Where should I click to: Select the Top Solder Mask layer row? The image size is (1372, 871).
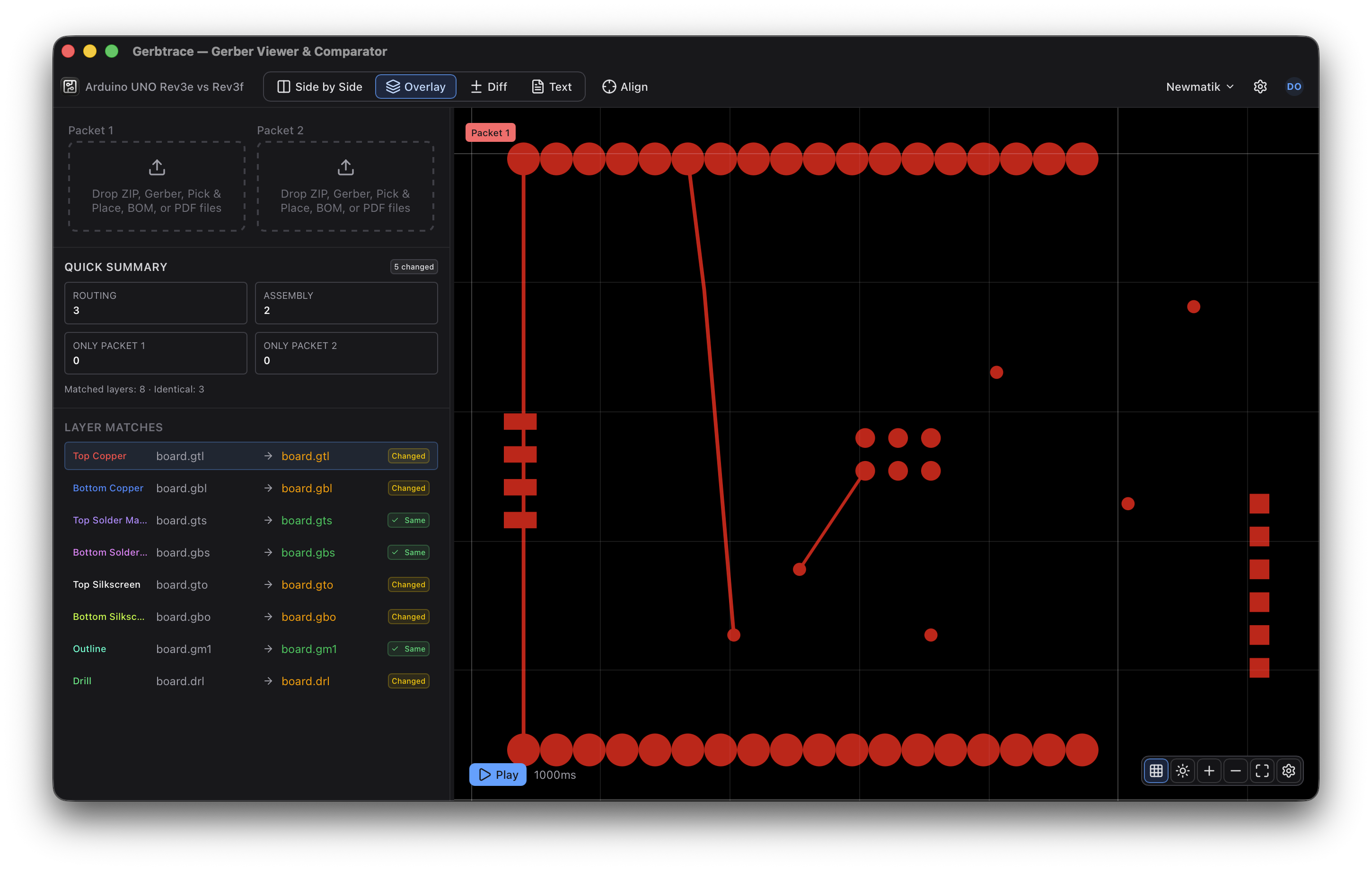click(251, 520)
